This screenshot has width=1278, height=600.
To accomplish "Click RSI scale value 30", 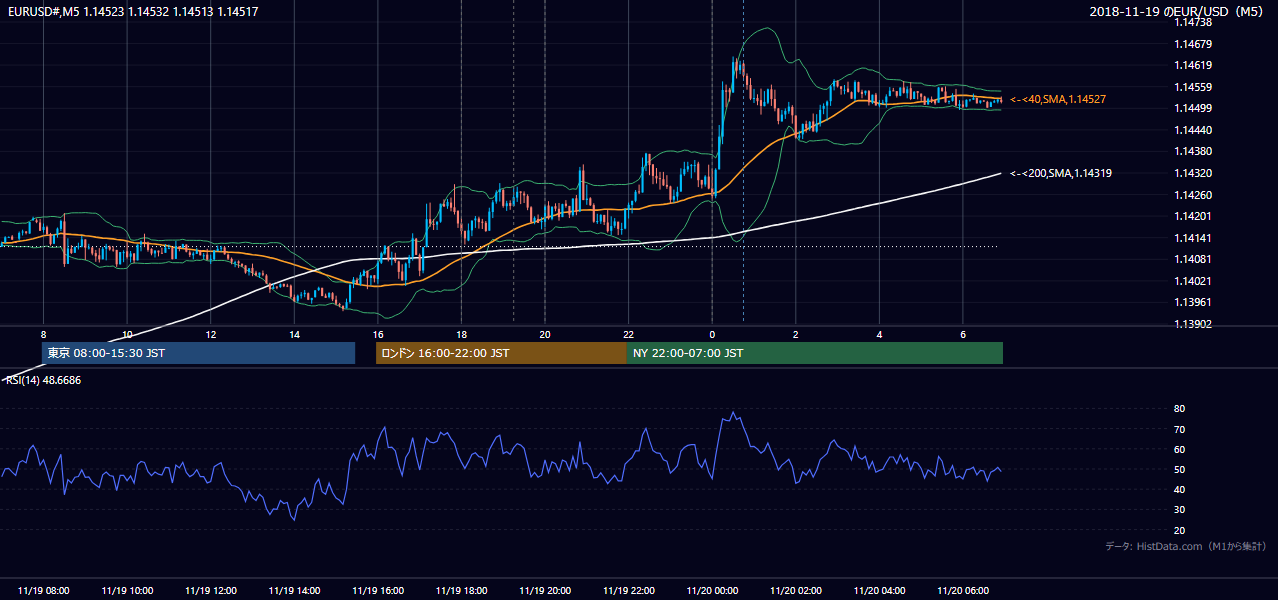I will pos(1179,510).
